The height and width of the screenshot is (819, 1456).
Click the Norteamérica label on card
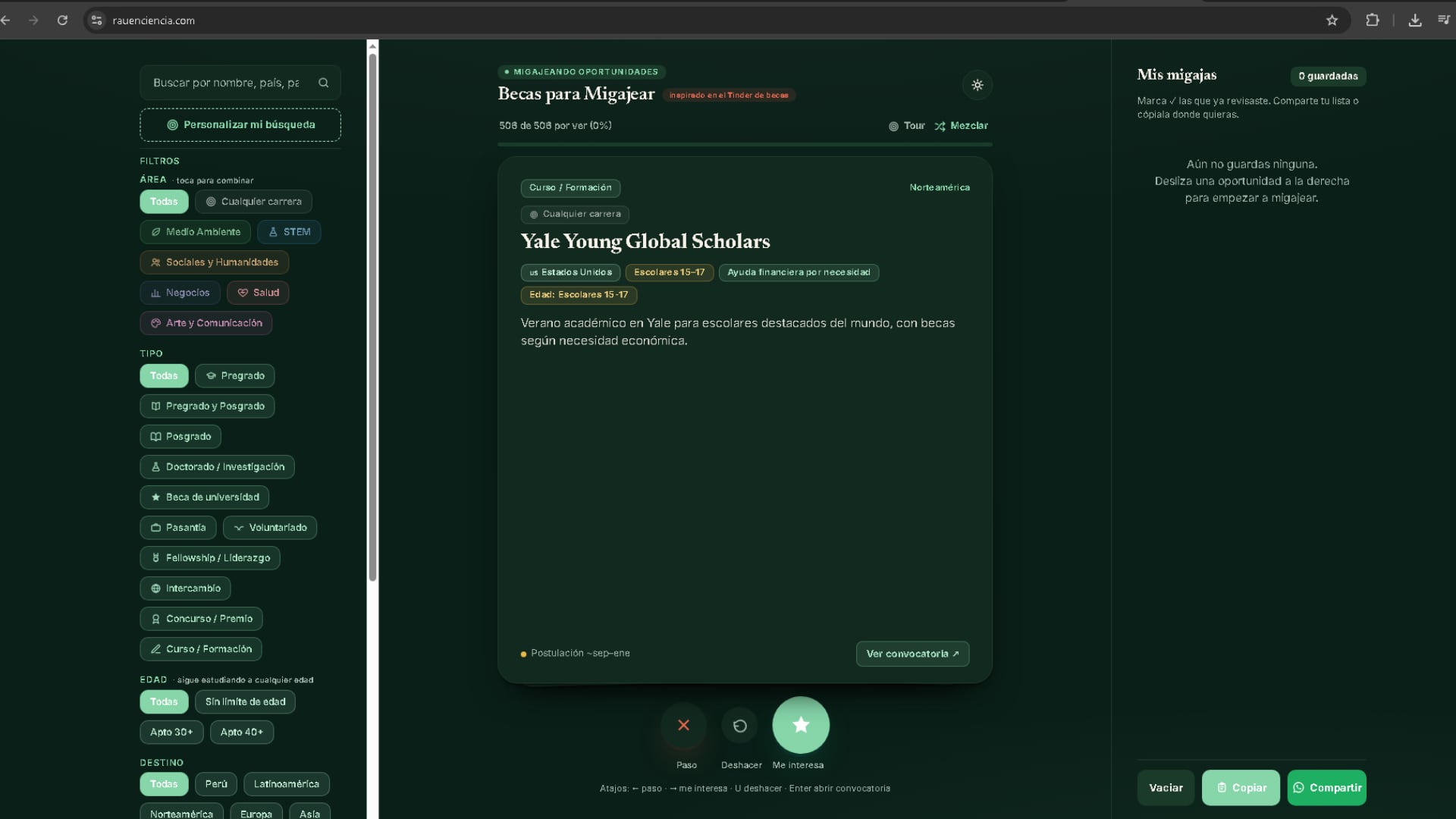(940, 187)
